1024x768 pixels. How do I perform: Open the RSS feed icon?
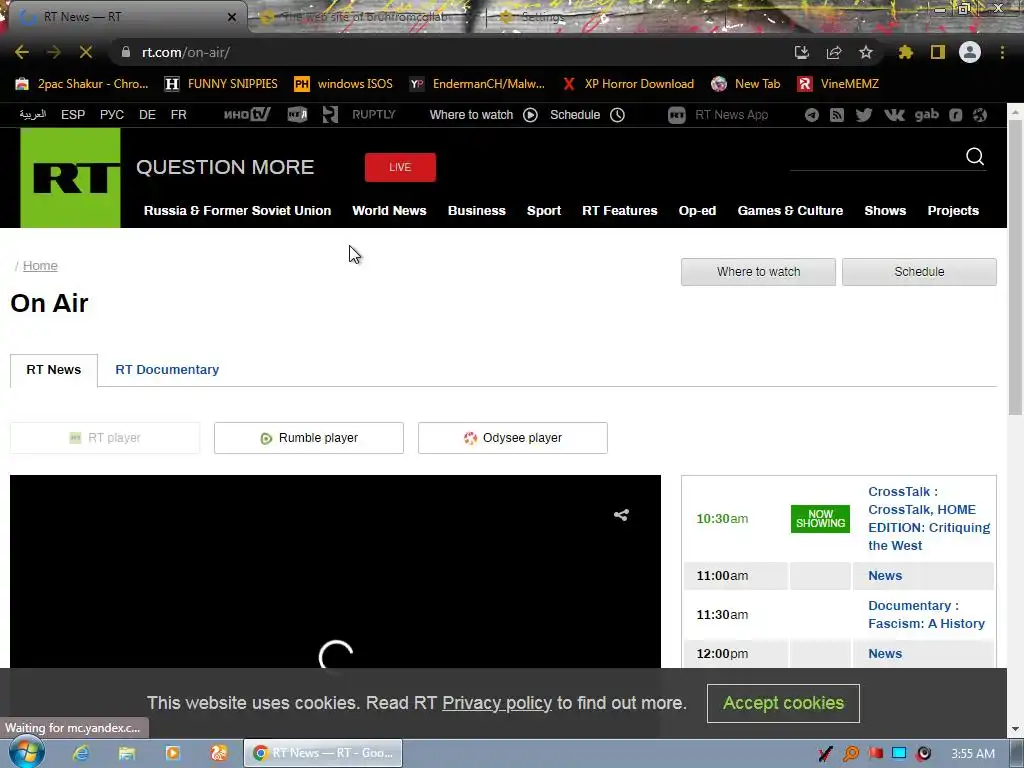tap(837, 115)
